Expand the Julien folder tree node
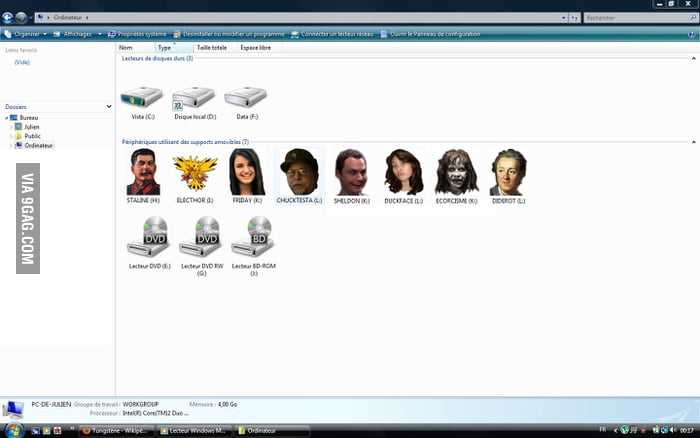 pos(11,126)
